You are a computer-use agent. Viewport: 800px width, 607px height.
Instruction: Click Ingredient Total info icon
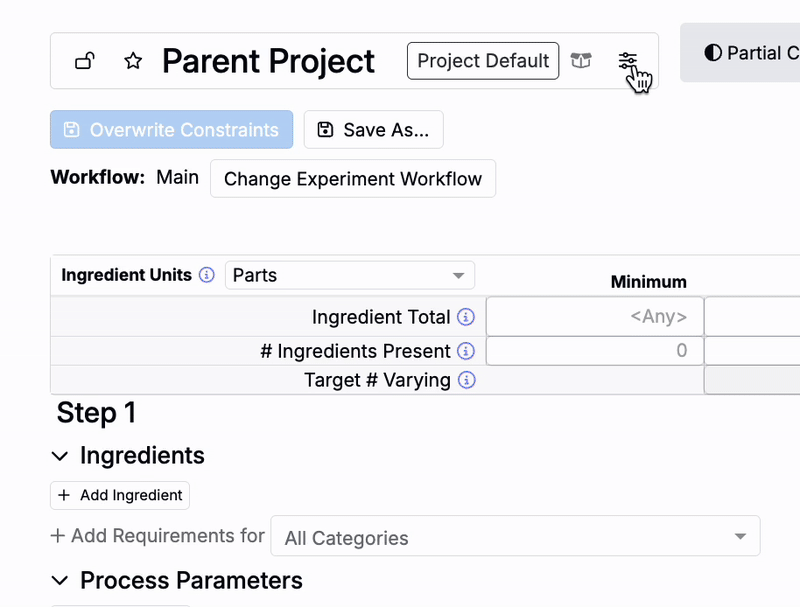(x=466, y=317)
